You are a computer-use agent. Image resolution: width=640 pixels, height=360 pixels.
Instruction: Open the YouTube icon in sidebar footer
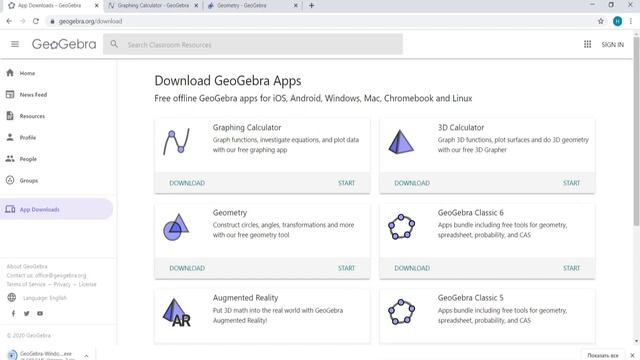coord(40,313)
